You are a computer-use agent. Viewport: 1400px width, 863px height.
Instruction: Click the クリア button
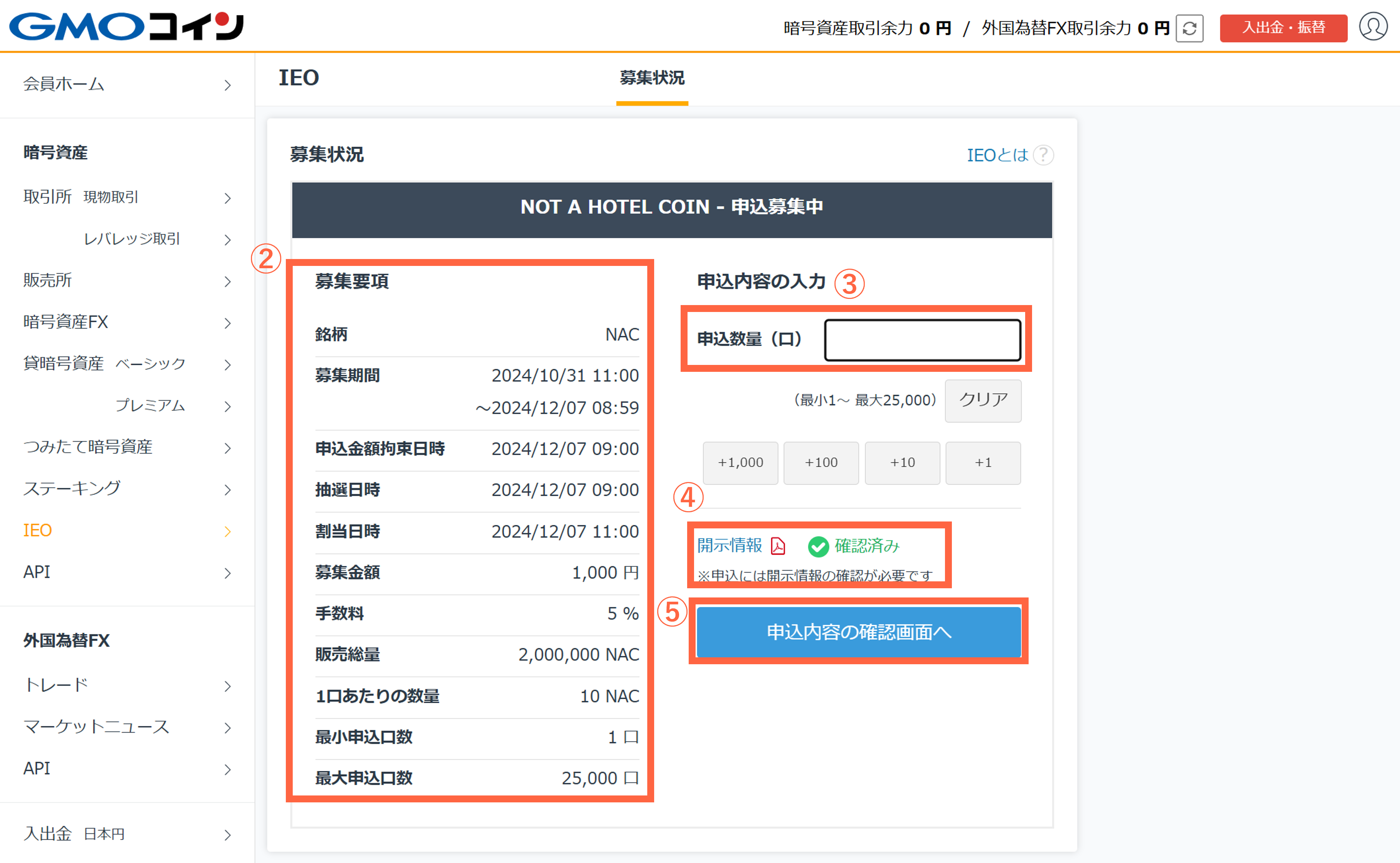click(983, 401)
